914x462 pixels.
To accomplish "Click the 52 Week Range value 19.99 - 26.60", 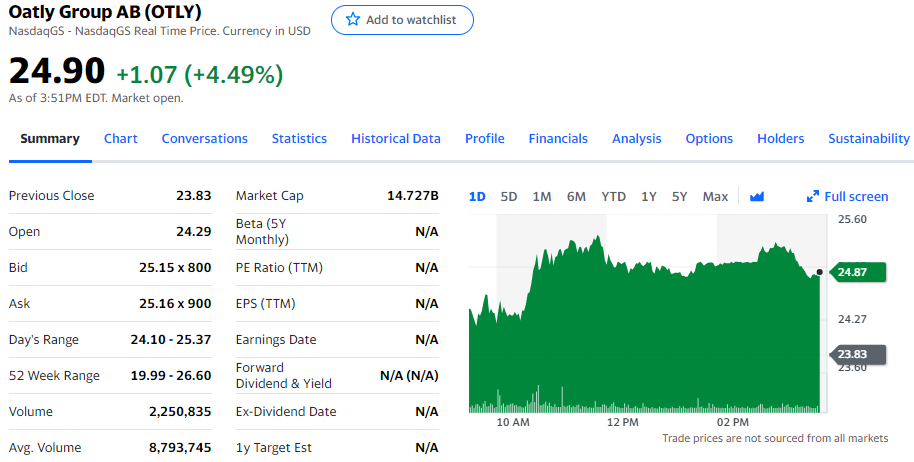I will 171,376.
